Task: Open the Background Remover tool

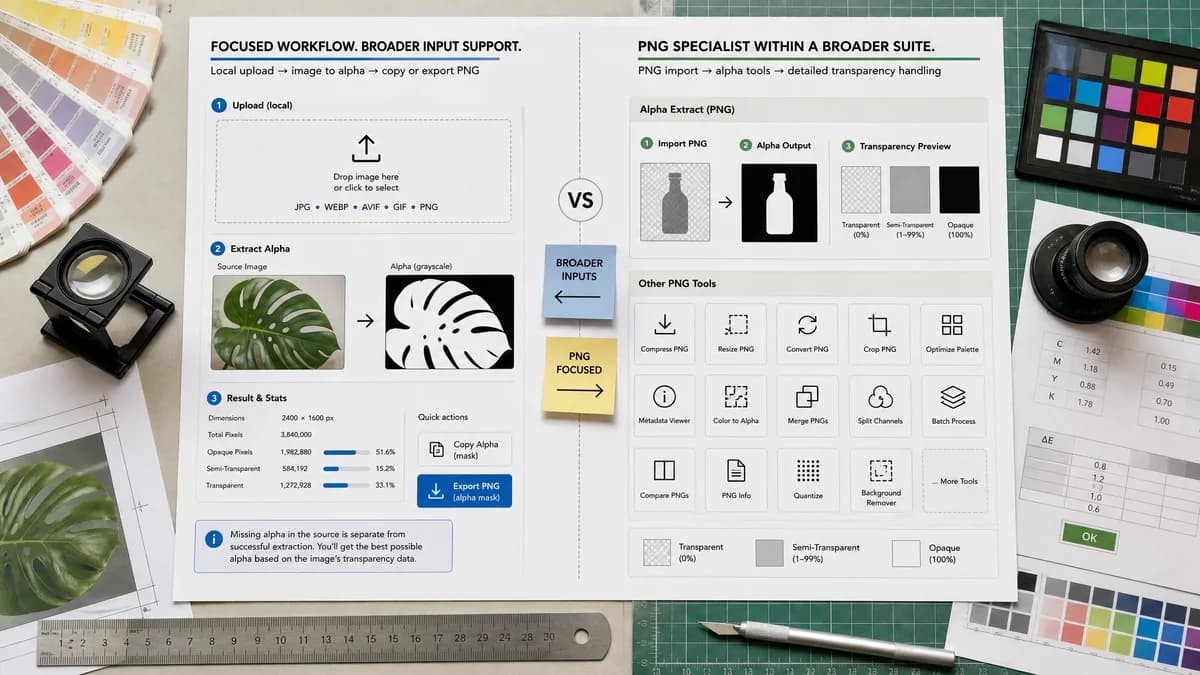Action: point(880,479)
